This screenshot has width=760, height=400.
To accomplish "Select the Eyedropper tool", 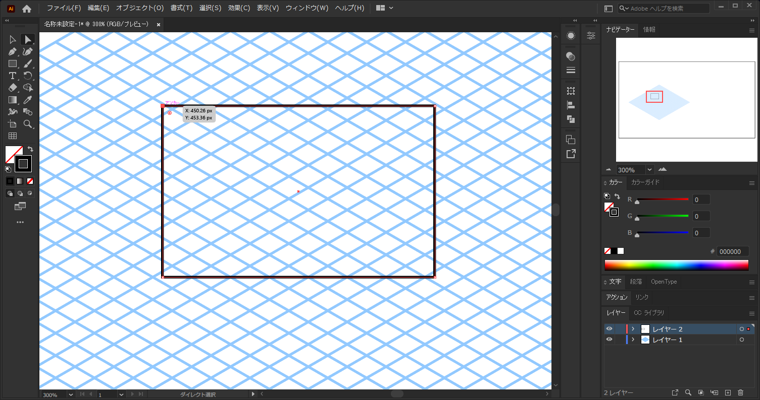I will (28, 100).
